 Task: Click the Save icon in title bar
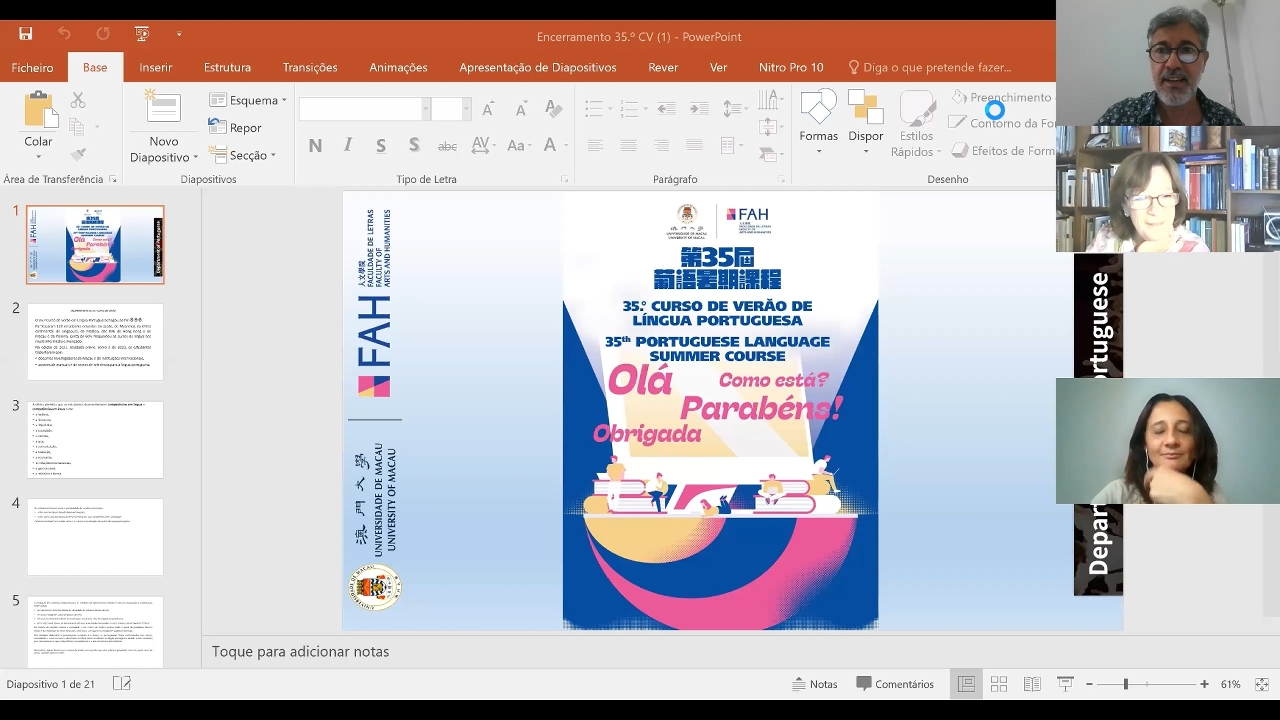pos(26,34)
